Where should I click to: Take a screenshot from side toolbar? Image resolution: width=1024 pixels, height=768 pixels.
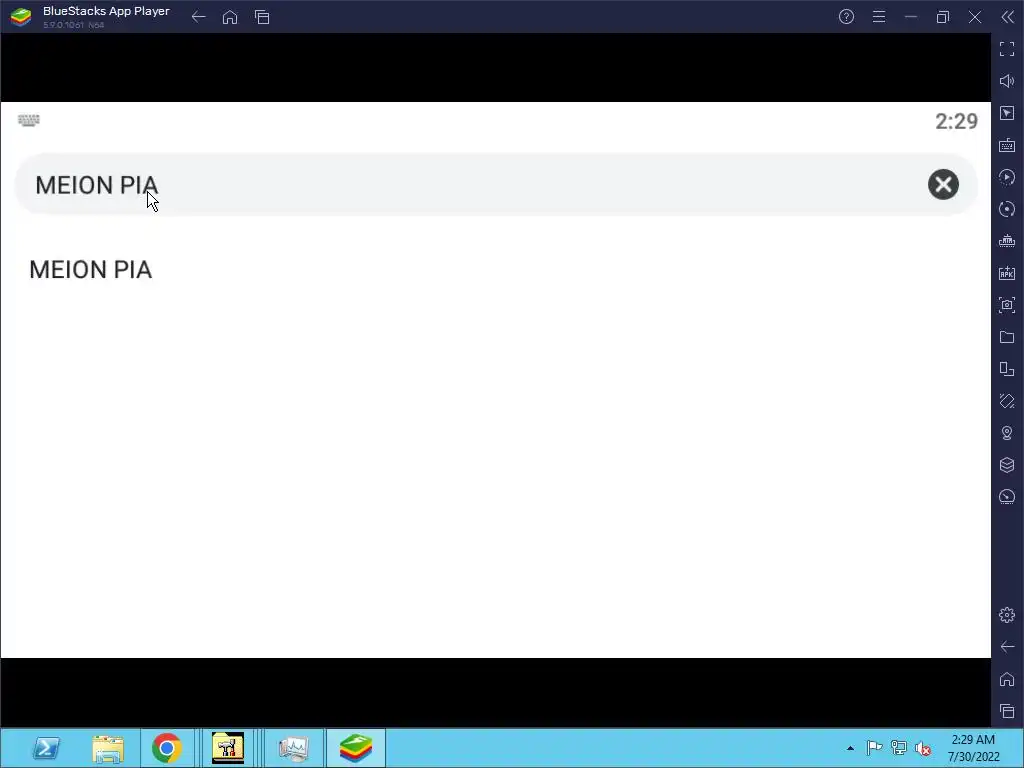(1007, 305)
